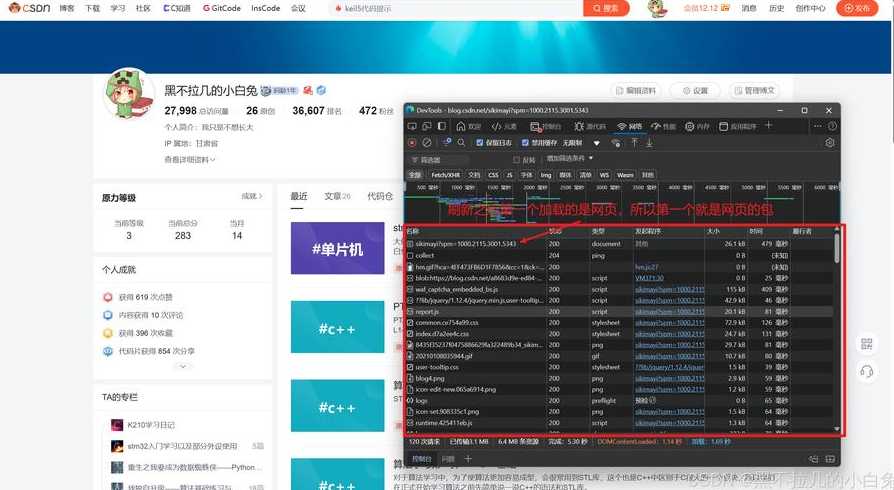Click the network filter text input
This screenshot has height=490, width=894.
439,160
